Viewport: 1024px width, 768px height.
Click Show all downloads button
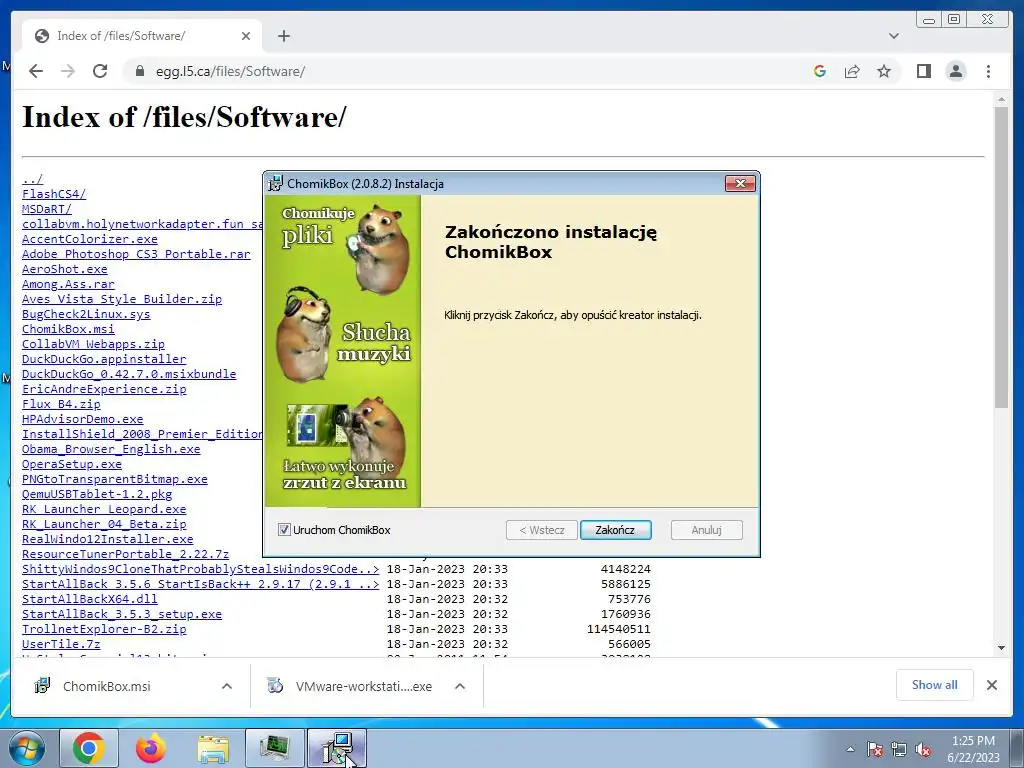click(x=935, y=685)
